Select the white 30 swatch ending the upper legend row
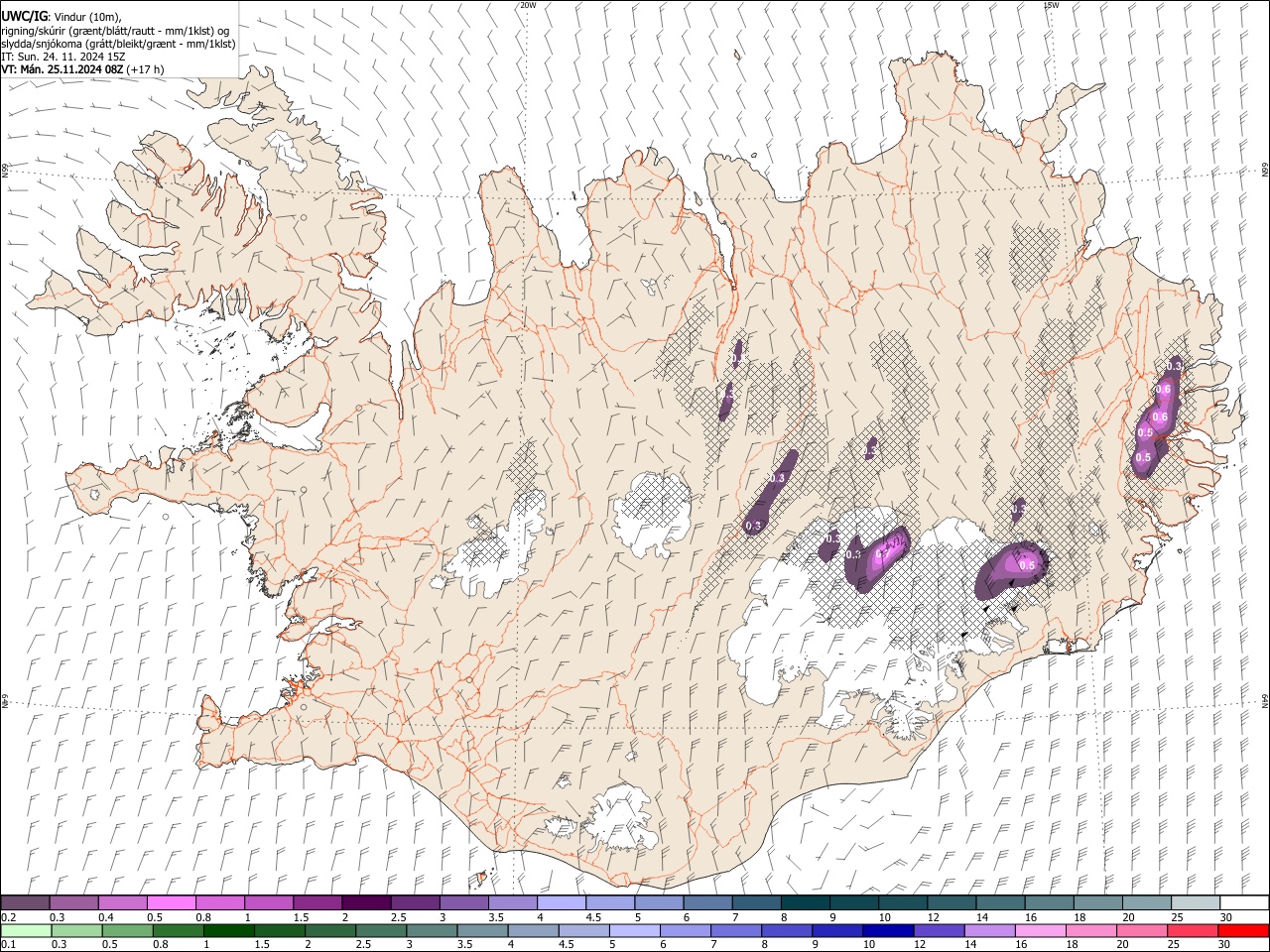This screenshot has width=1270, height=952. click(x=1244, y=902)
